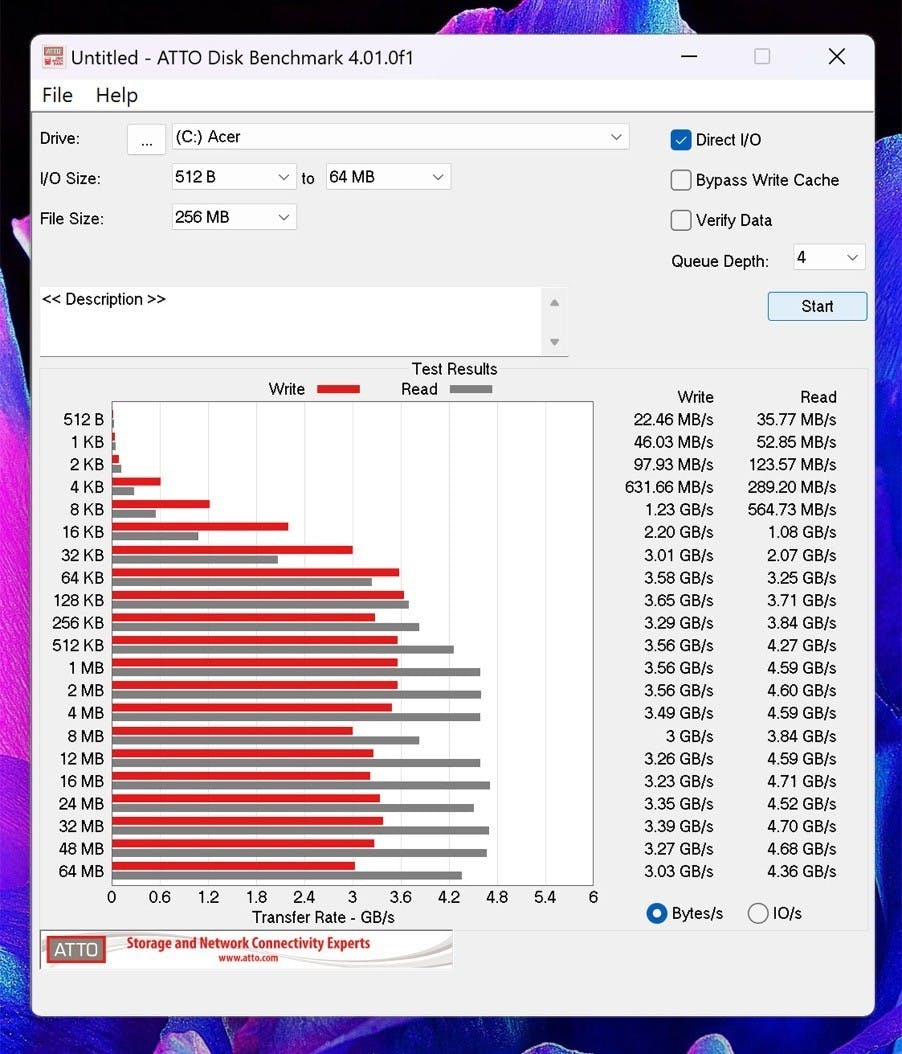Click the 4.71 GB/s read result
The height and width of the screenshot is (1054, 902).
tap(802, 782)
